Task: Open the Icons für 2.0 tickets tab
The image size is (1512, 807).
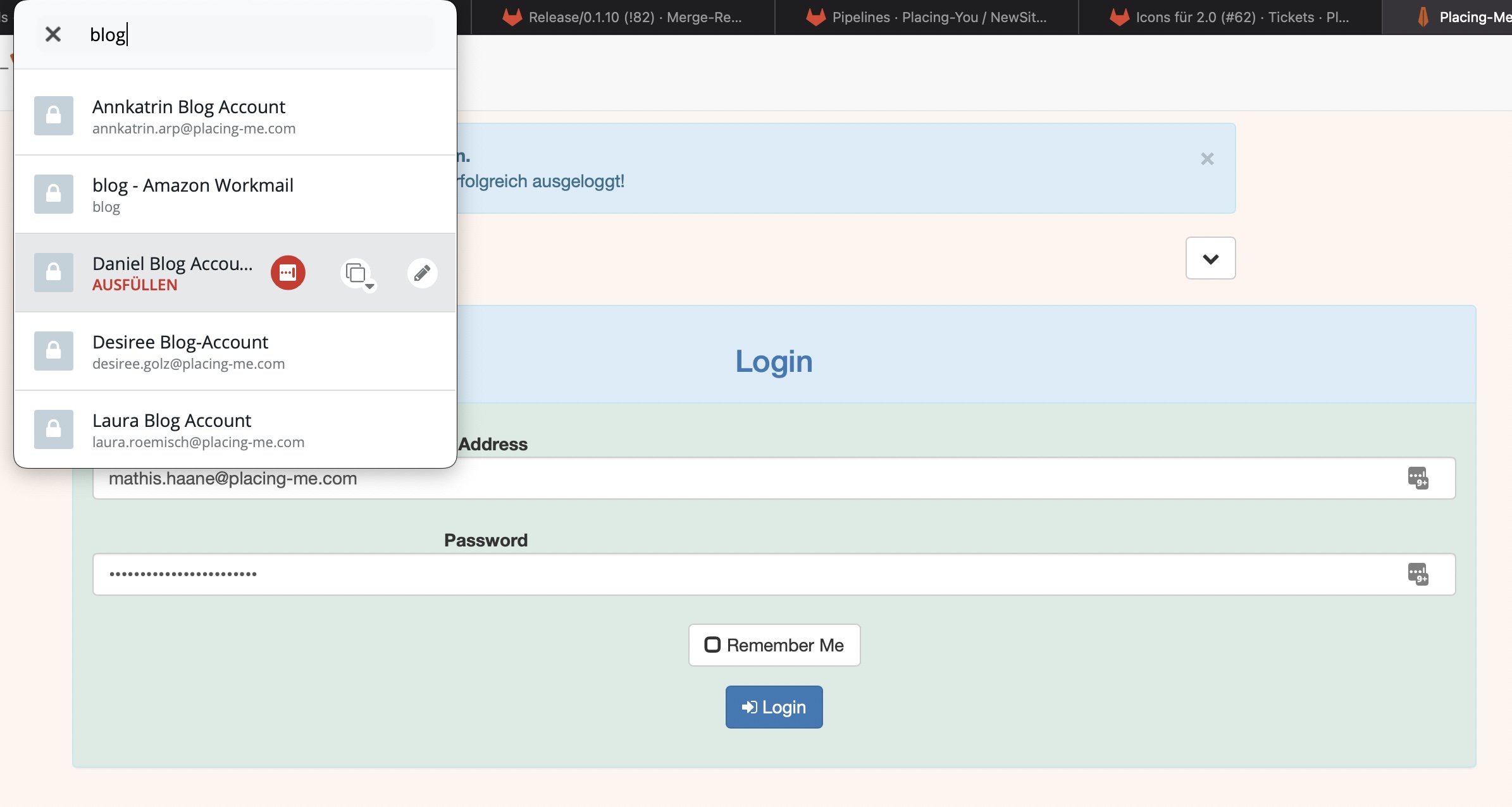Action: (1230, 17)
